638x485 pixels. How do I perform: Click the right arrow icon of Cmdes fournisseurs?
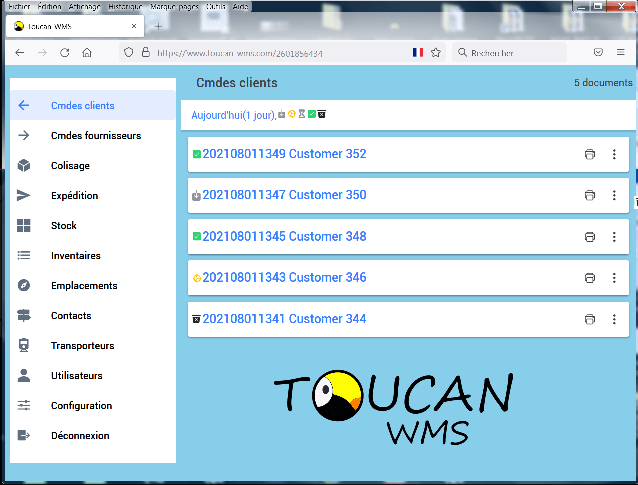pyautogui.click(x=24, y=135)
